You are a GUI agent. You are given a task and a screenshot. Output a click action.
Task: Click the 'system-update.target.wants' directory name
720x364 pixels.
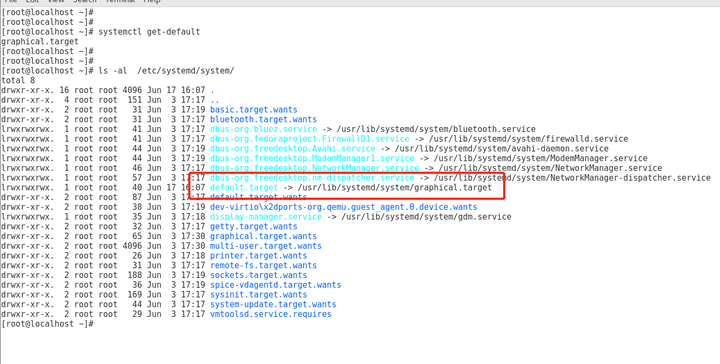click(273, 304)
